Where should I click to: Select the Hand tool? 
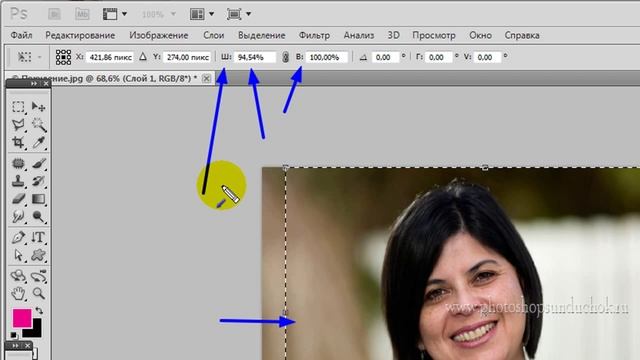pyautogui.click(x=18, y=293)
